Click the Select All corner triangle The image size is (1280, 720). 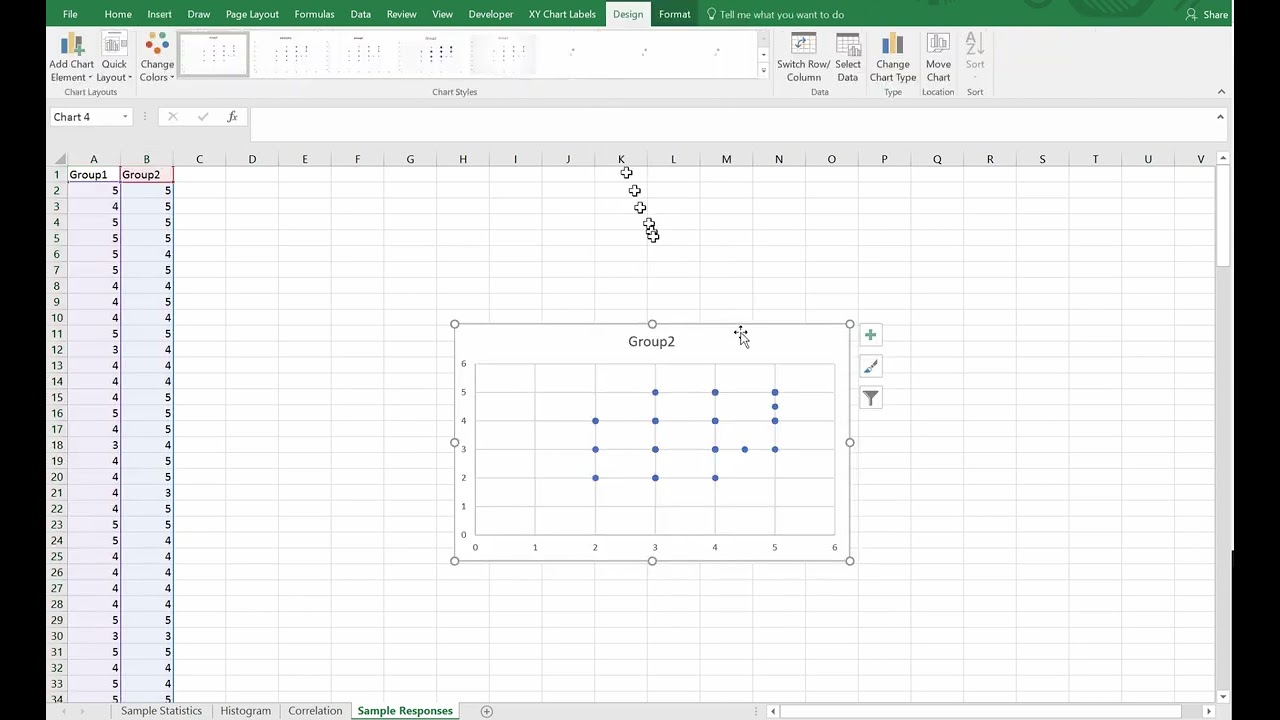click(59, 159)
